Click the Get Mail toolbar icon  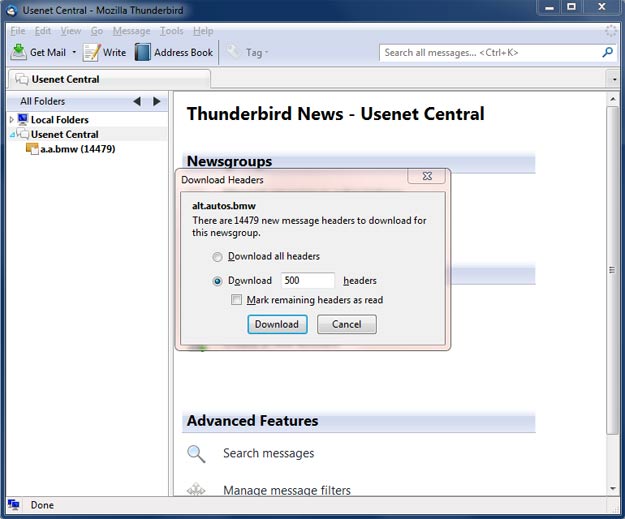click(18, 52)
